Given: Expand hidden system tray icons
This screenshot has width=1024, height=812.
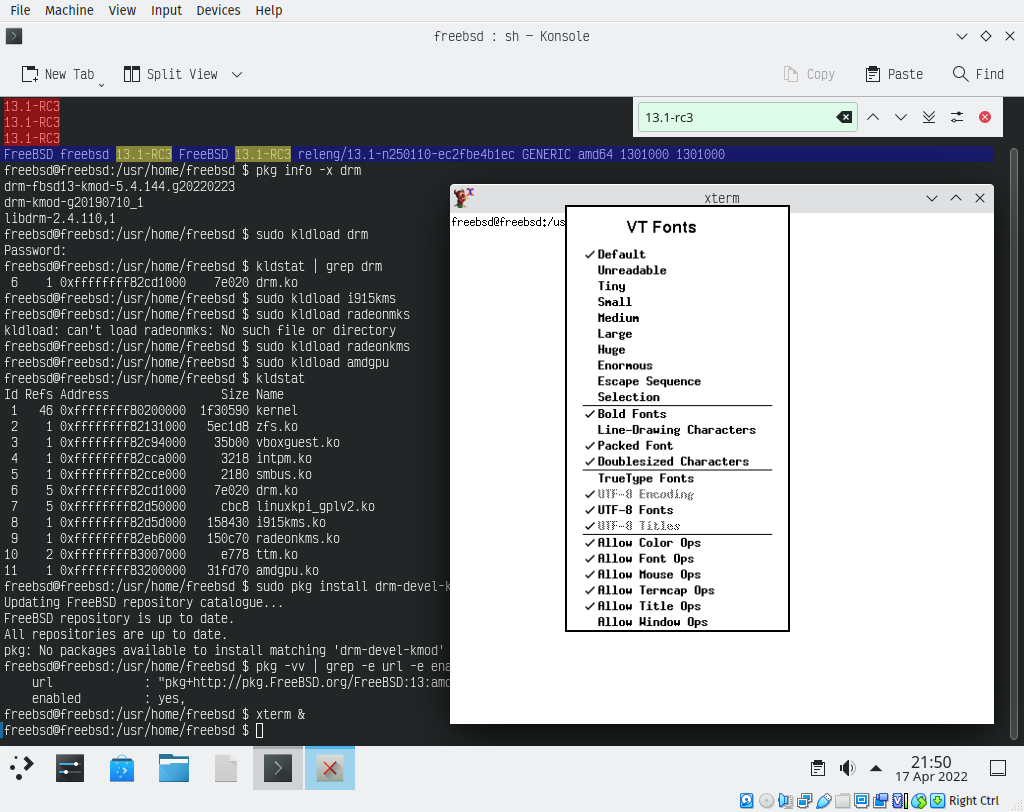Looking at the screenshot, I should pyautogui.click(x=876, y=768).
